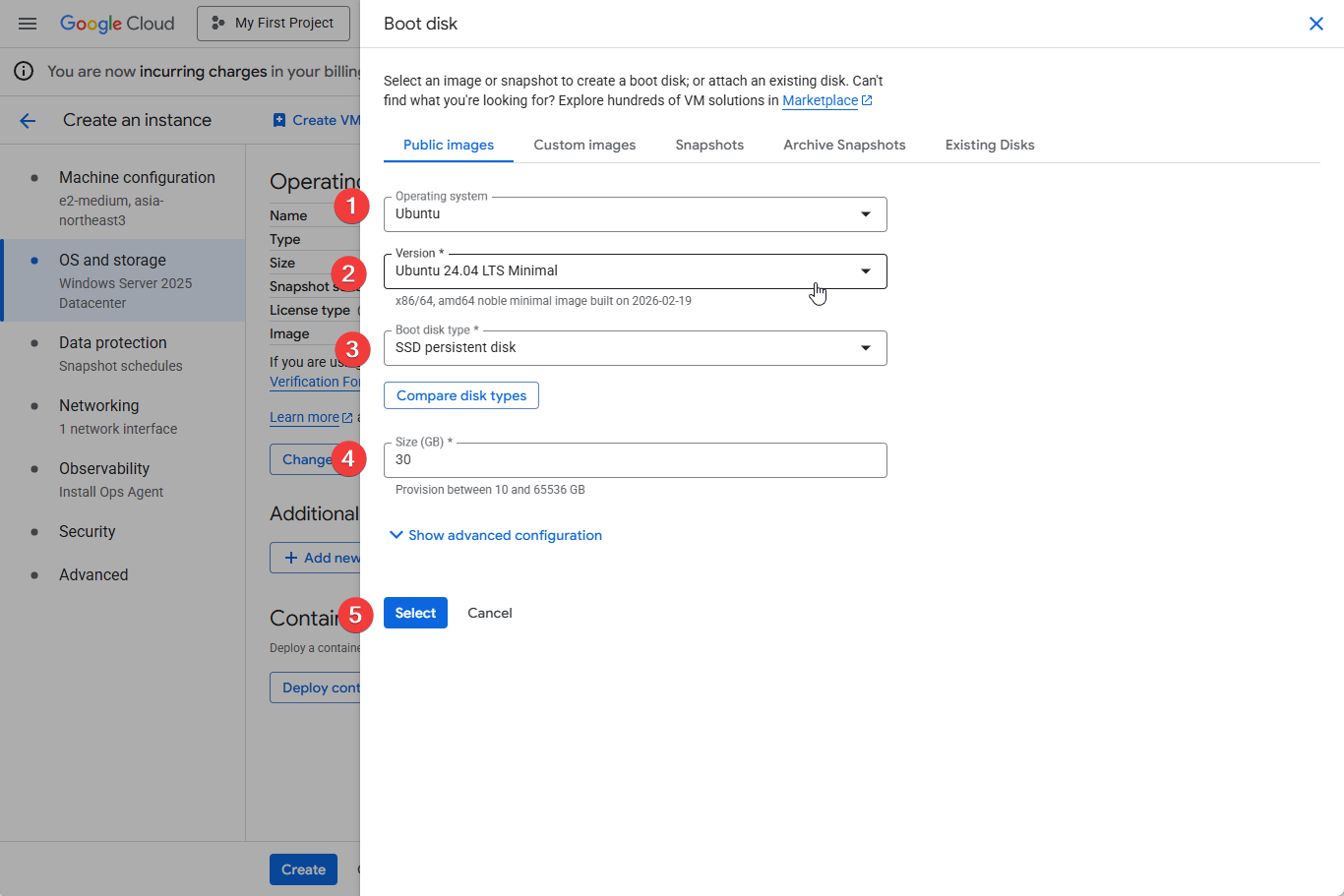The image size is (1344, 896).
Task: Click 'Windows Server 2025 Datacenter' text
Action: tap(126, 293)
